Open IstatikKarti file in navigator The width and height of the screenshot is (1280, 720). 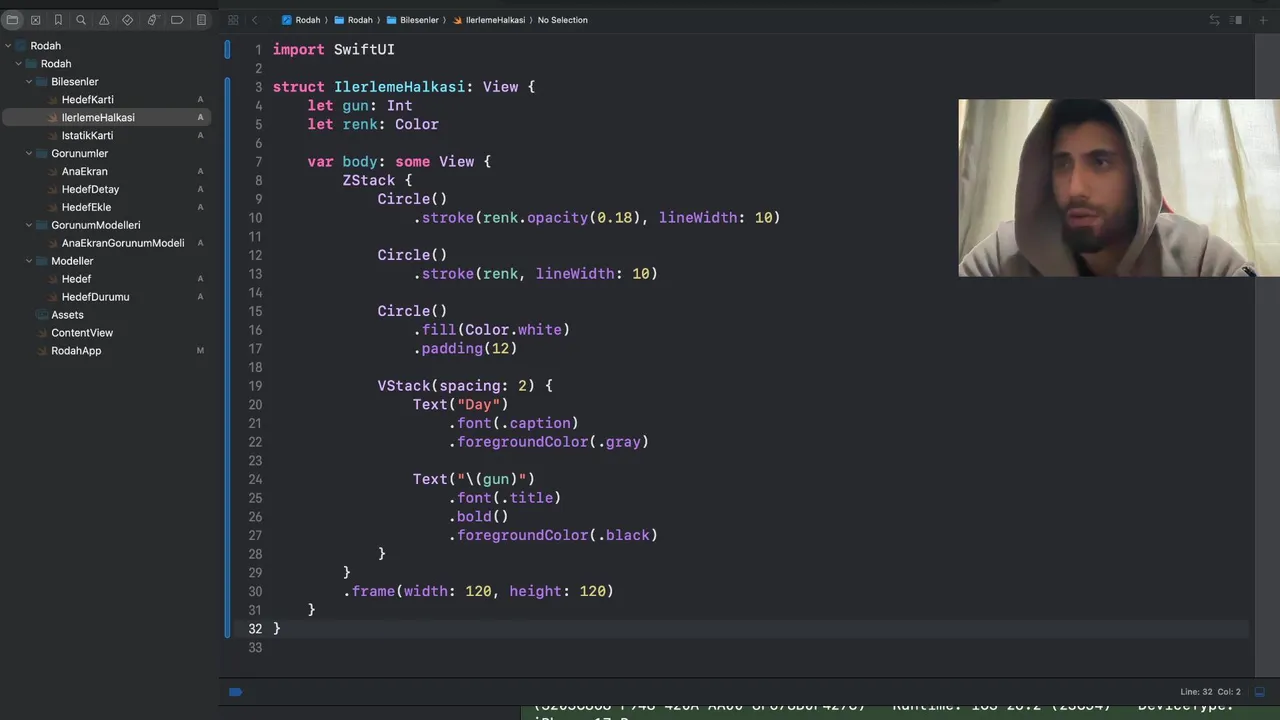point(87,136)
